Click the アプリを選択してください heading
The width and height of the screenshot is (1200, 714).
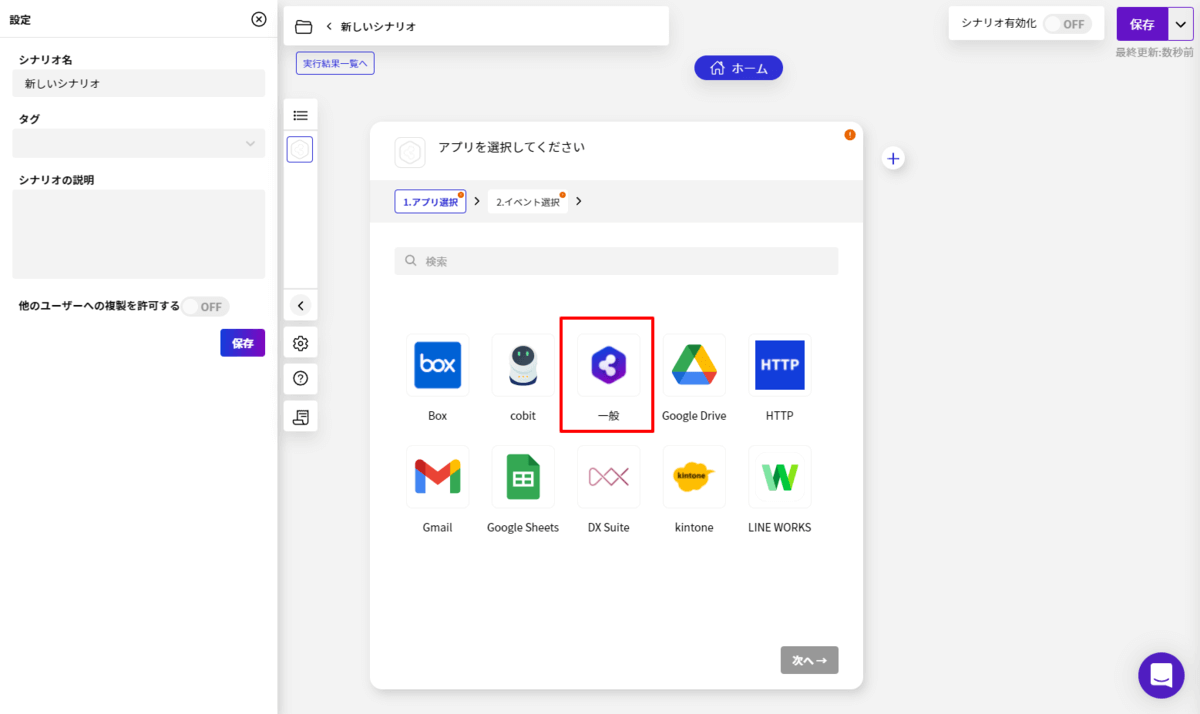point(512,147)
